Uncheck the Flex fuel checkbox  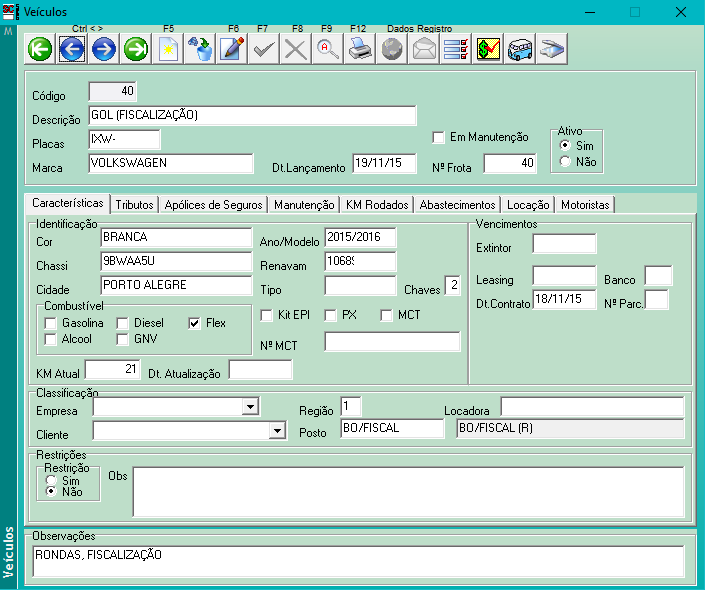coord(195,323)
